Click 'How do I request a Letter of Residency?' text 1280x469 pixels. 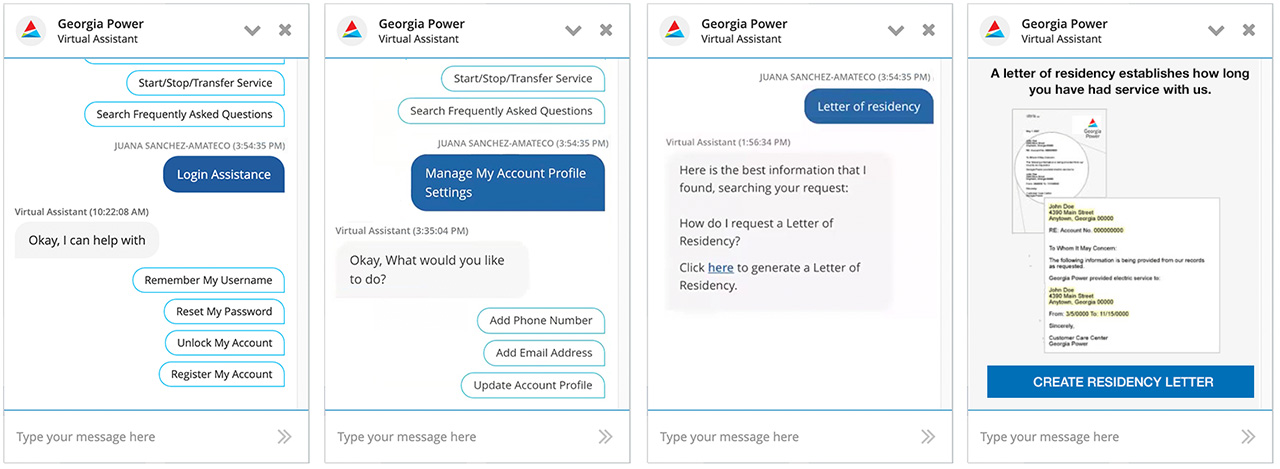tap(756, 232)
